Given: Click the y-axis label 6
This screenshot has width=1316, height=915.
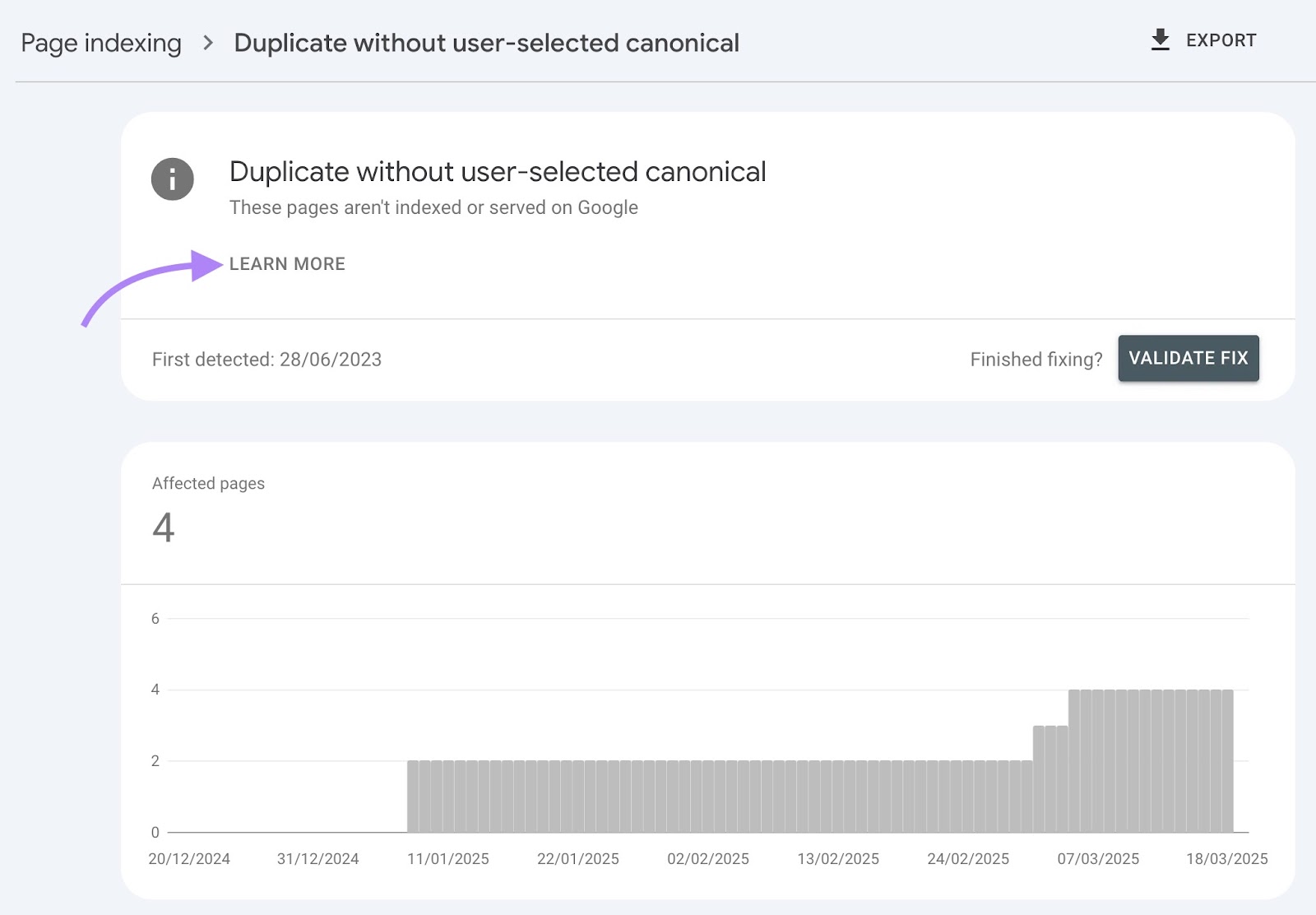Looking at the screenshot, I should pyautogui.click(x=155, y=619).
